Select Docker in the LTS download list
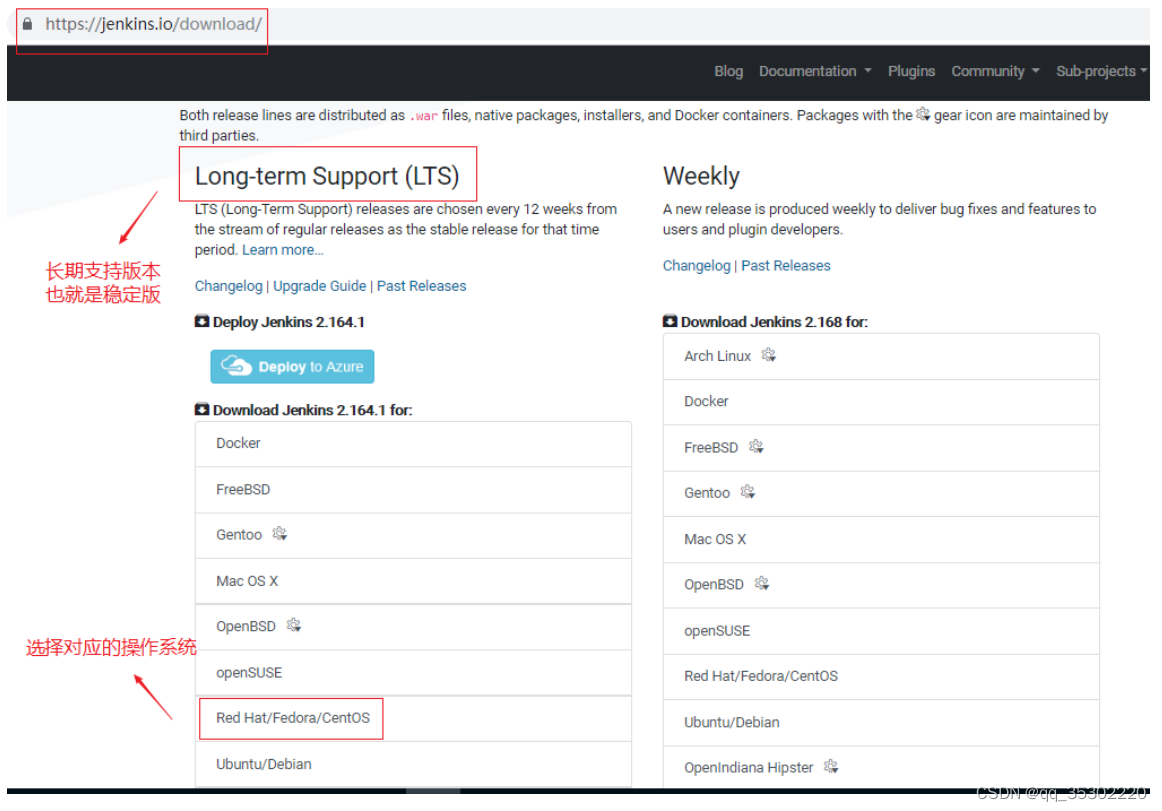The width and height of the screenshot is (1162, 811). pyautogui.click(x=413, y=443)
